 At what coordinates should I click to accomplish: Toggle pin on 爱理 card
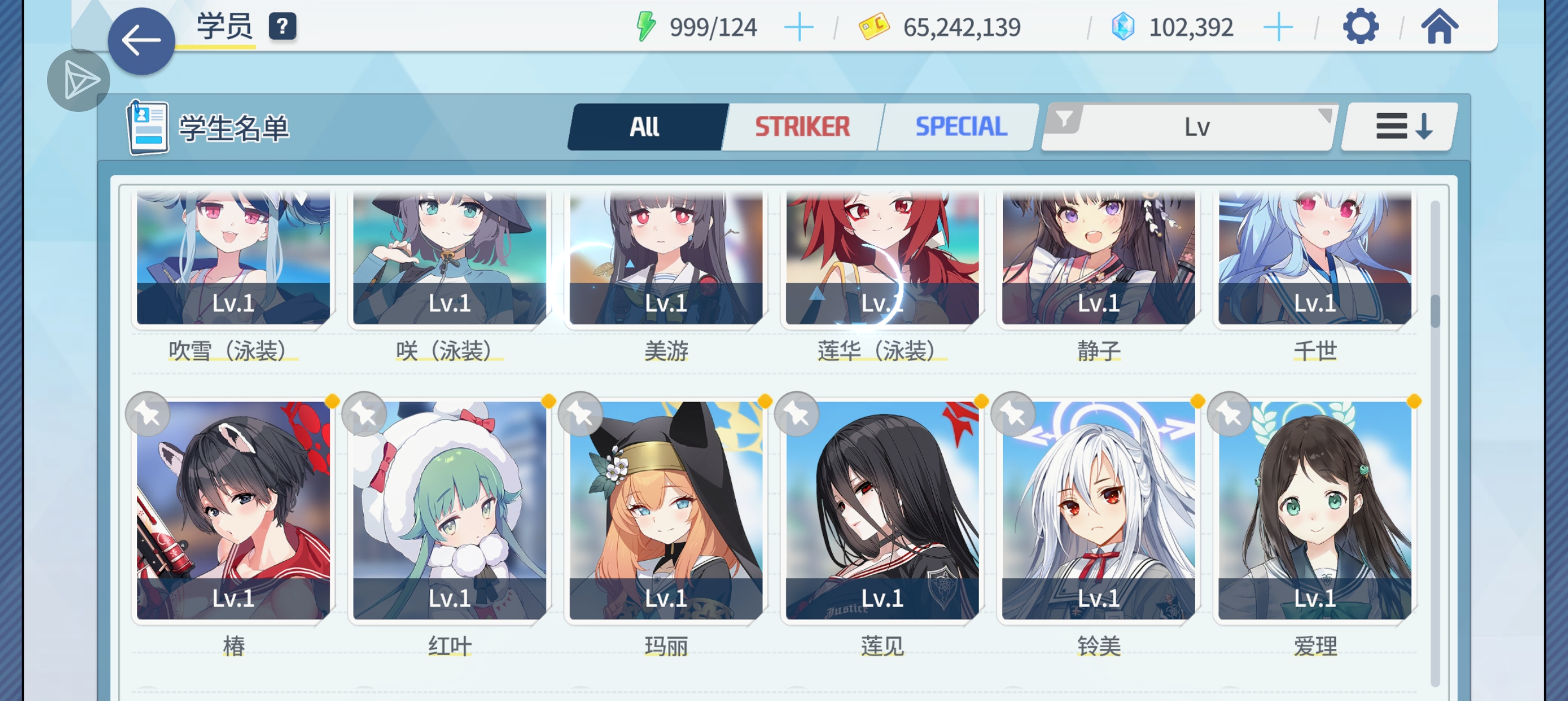click(1230, 414)
